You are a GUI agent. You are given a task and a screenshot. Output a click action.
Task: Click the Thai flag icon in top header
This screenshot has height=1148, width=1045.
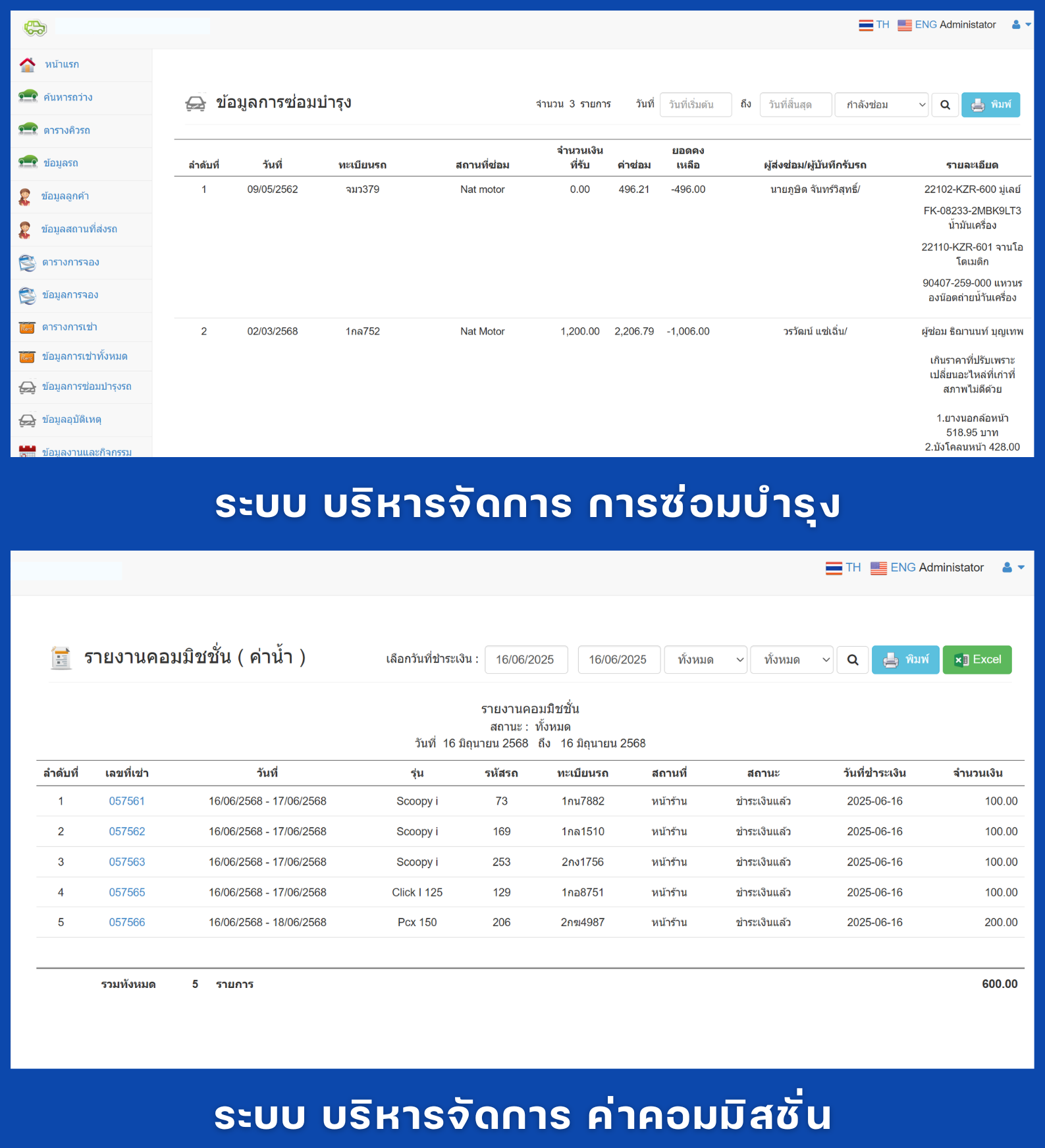866,25
